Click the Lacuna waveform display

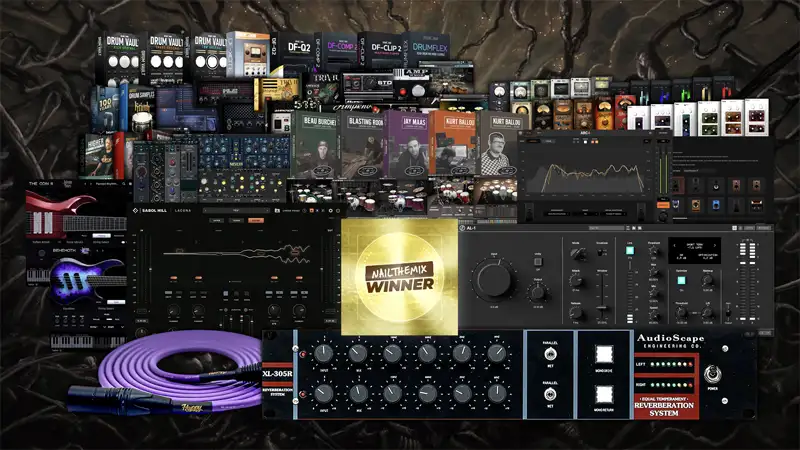point(236,253)
